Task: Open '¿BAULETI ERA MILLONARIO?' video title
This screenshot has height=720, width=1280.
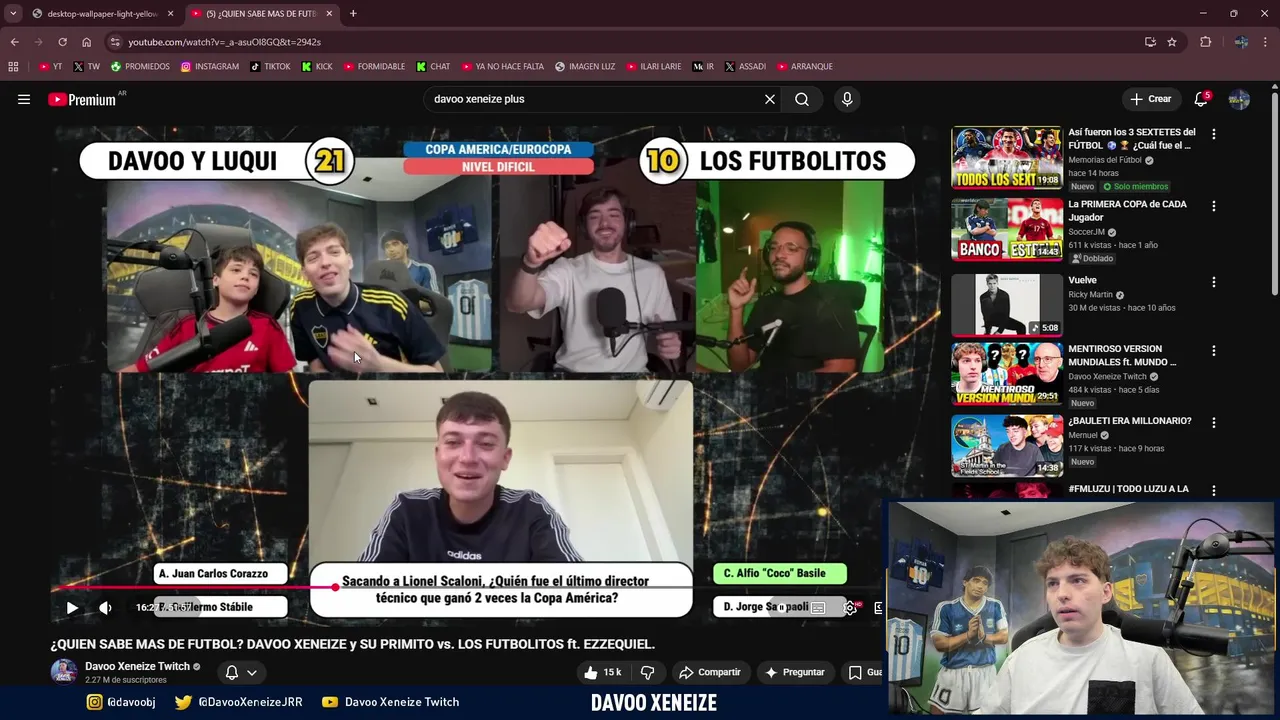Action: (x=1129, y=421)
